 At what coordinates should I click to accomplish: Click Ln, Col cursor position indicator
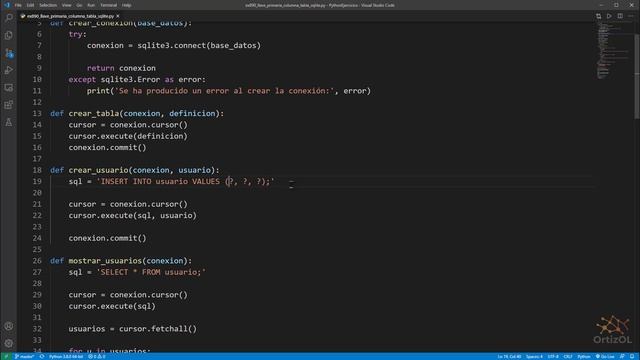point(509,356)
